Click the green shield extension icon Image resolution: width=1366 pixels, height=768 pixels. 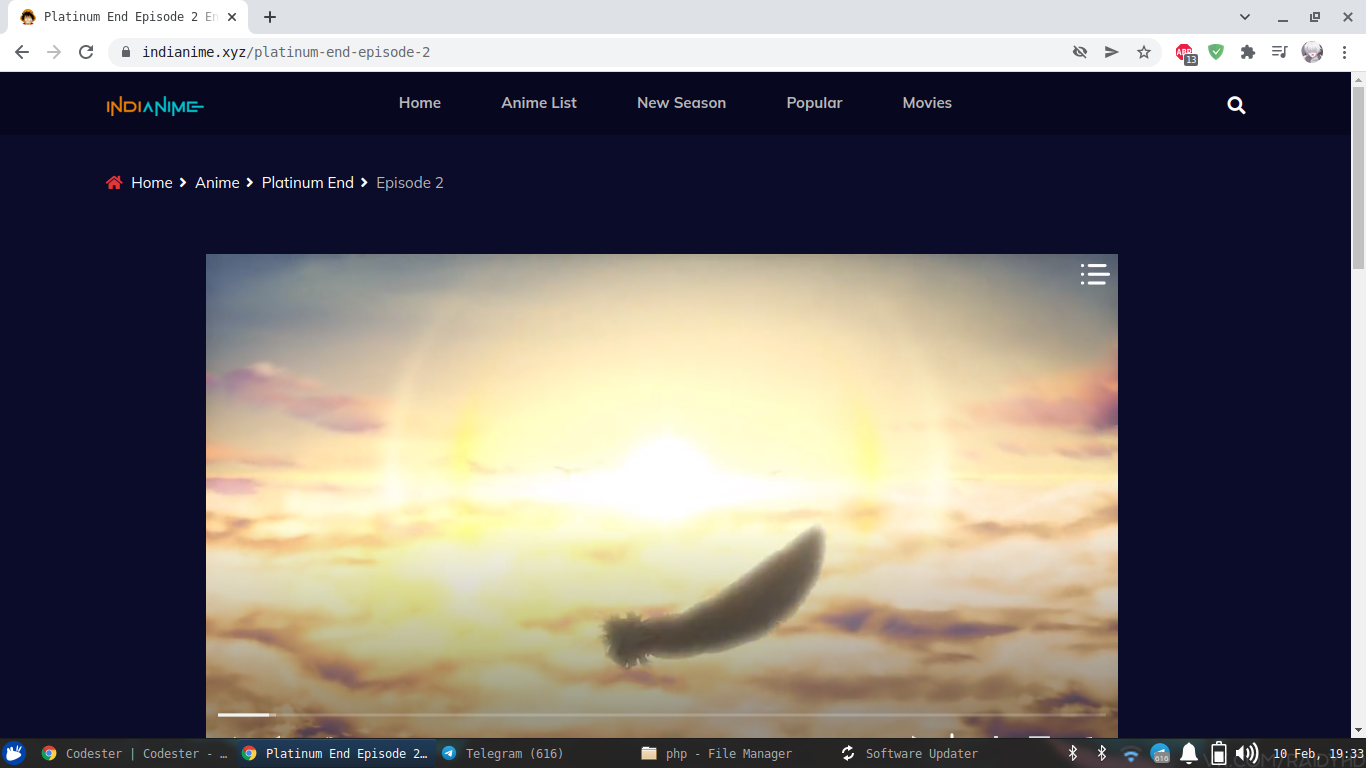click(x=1216, y=52)
